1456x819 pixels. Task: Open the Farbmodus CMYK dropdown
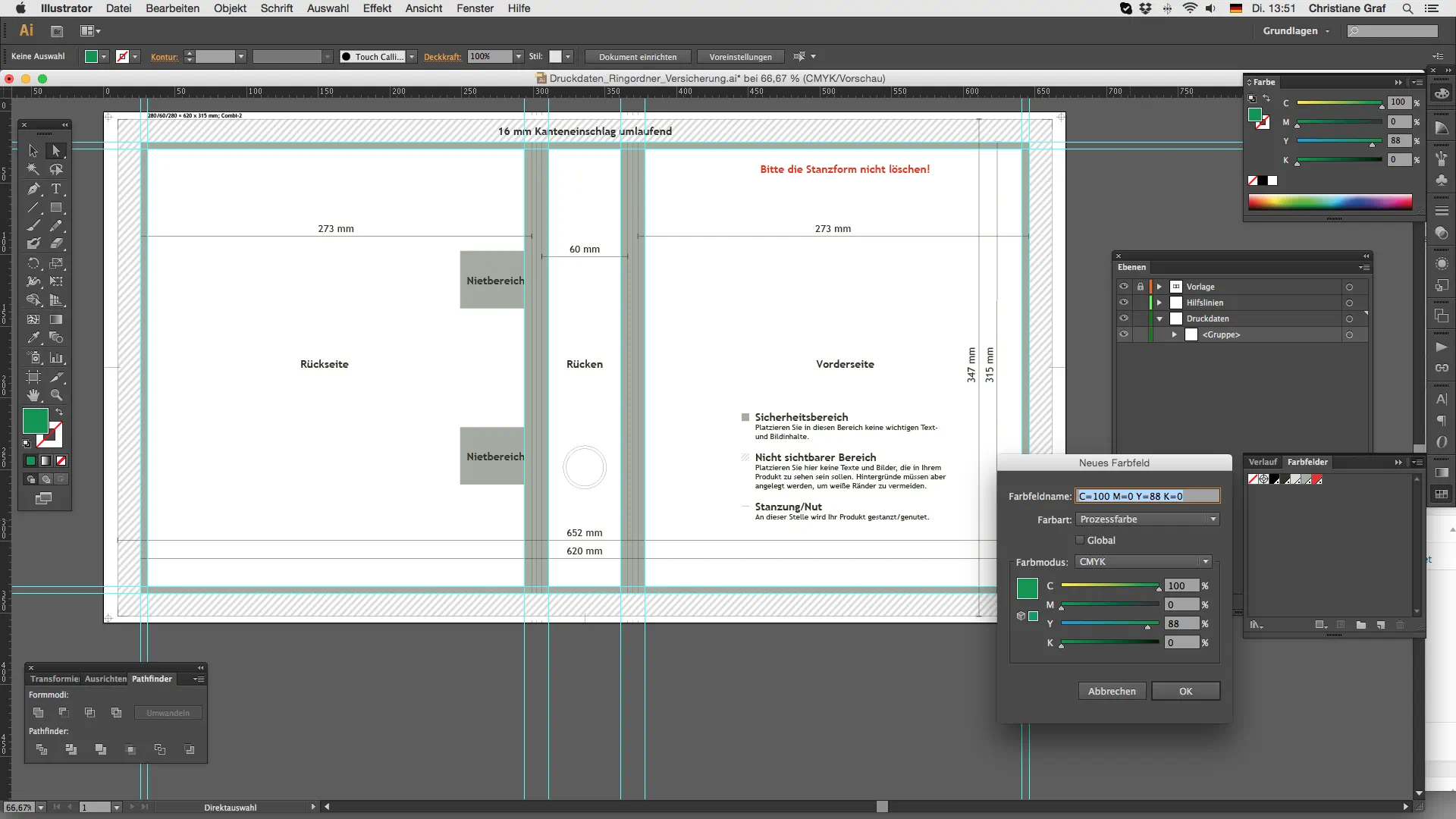1144,562
